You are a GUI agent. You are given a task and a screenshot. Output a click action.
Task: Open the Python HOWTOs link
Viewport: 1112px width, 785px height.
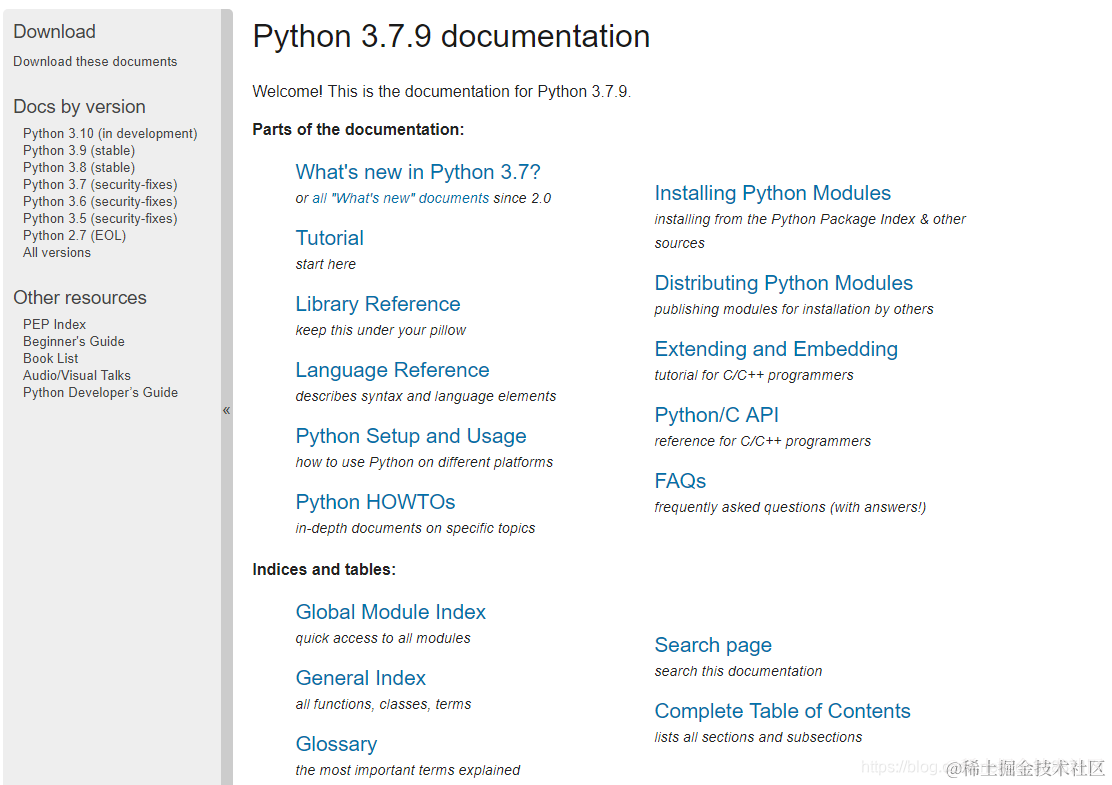tap(375, 501)
